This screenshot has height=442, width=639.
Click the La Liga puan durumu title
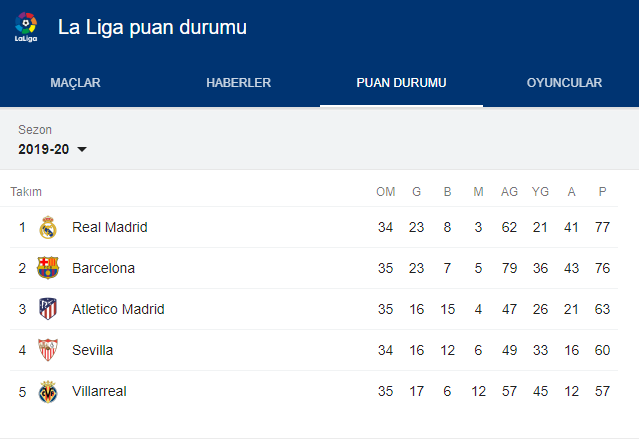[x=152, y=27]
